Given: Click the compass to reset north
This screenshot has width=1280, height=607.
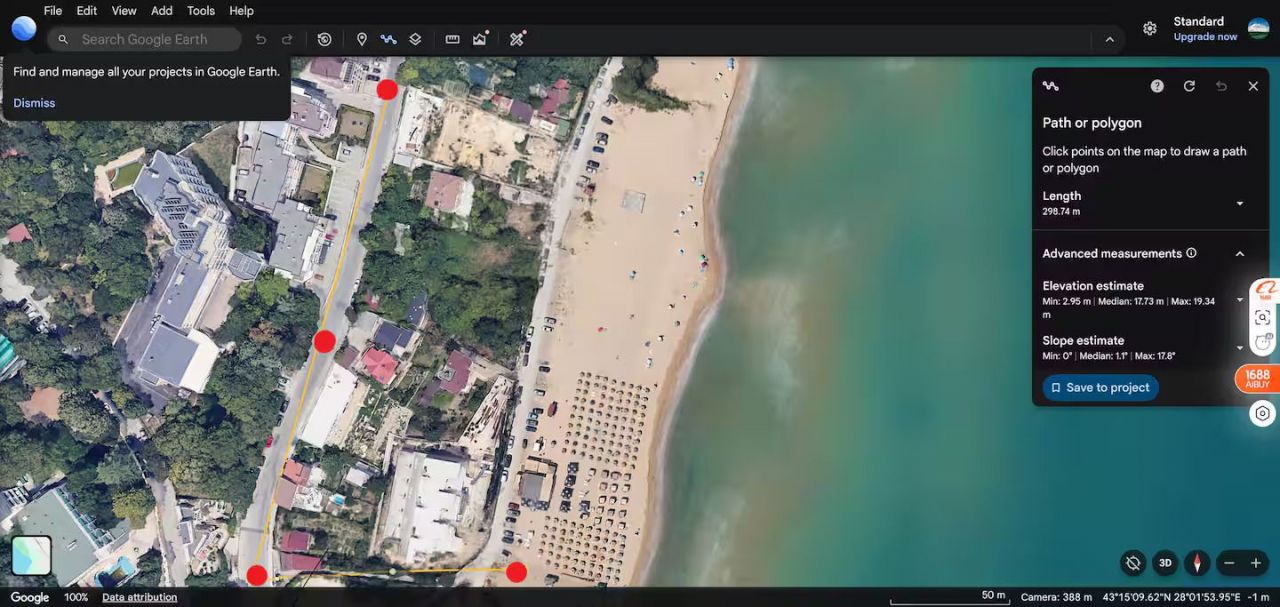Looking at the screenshot, I should (x=1197, y=563).
